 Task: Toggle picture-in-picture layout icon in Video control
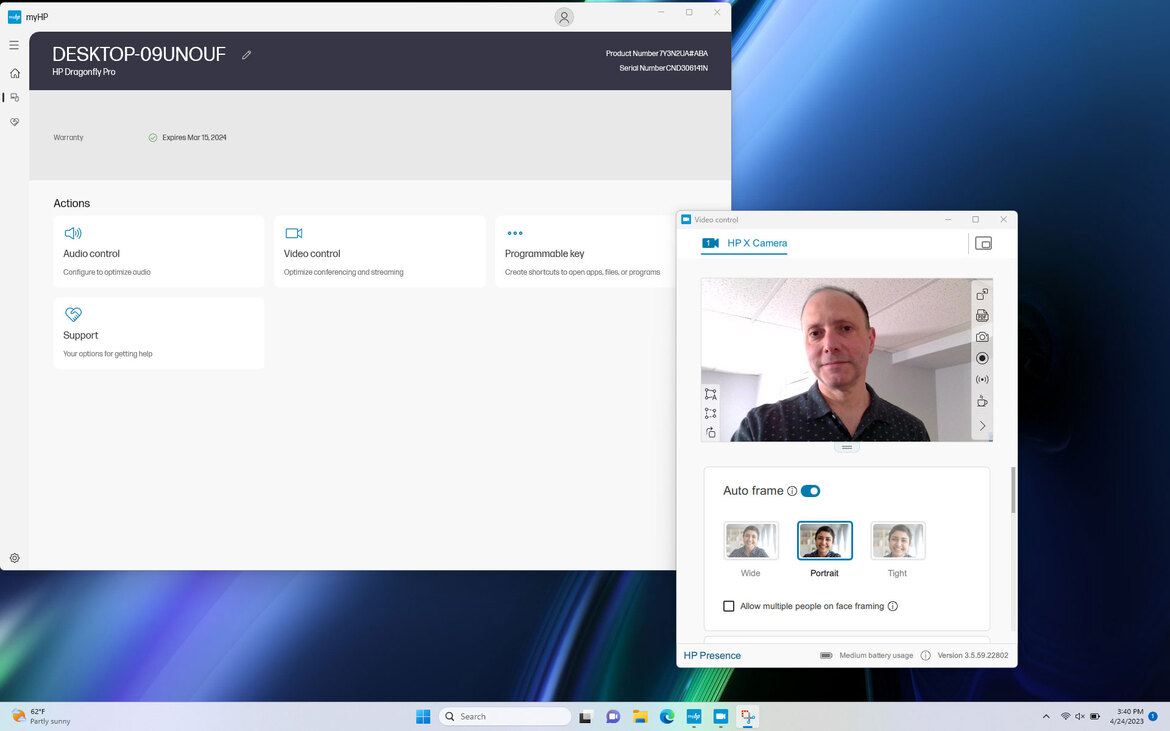[x=983, y=243]
